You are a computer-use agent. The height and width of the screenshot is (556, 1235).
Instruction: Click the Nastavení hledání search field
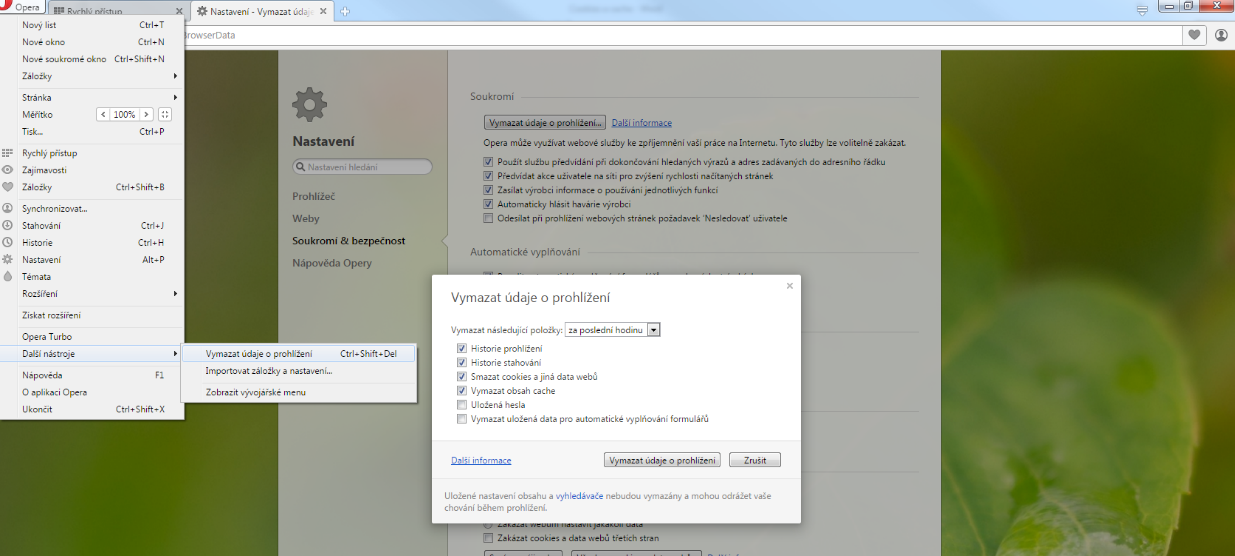(x=362, y=167)
